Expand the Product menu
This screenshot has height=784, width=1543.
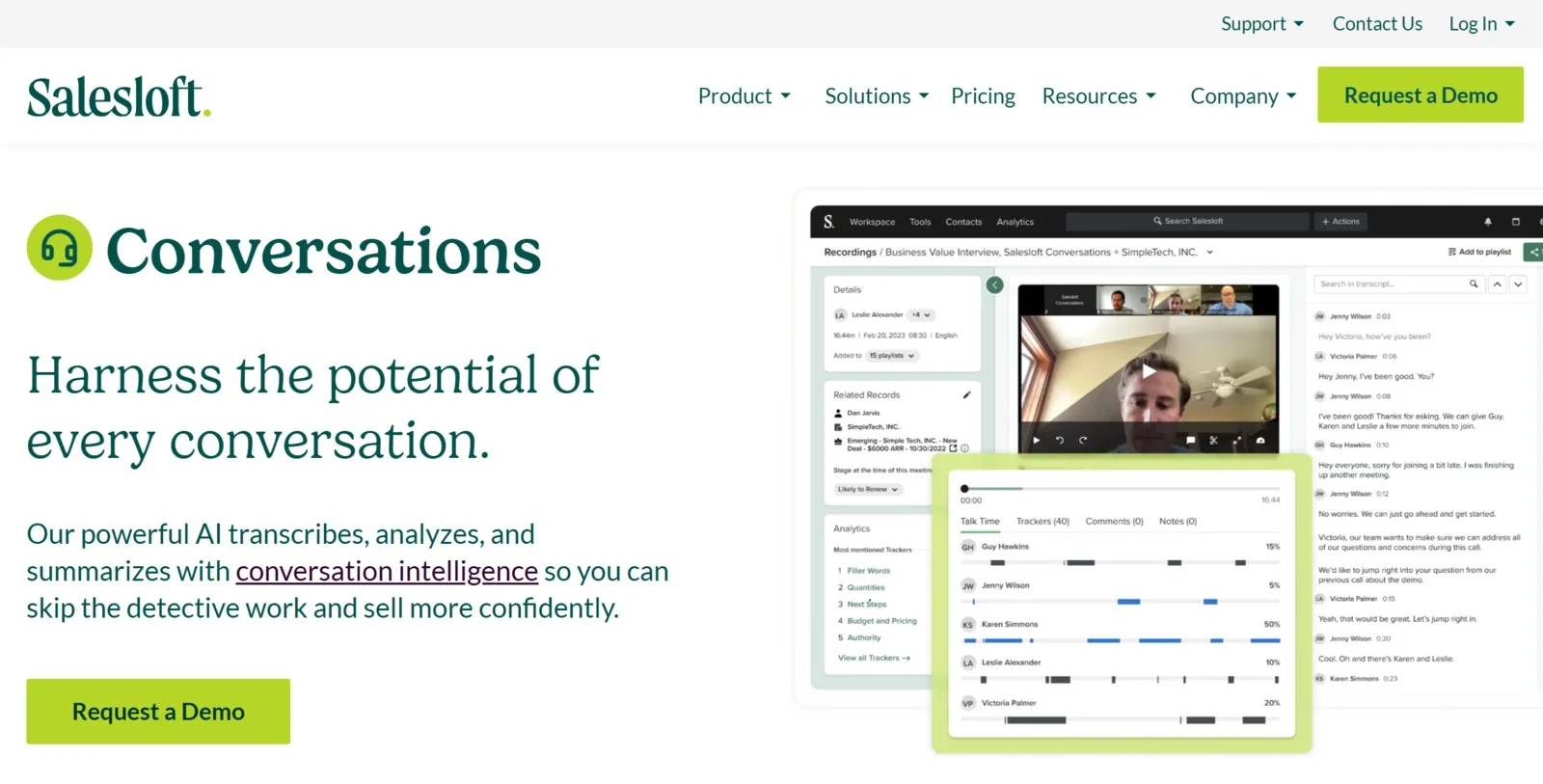point(744,96)
